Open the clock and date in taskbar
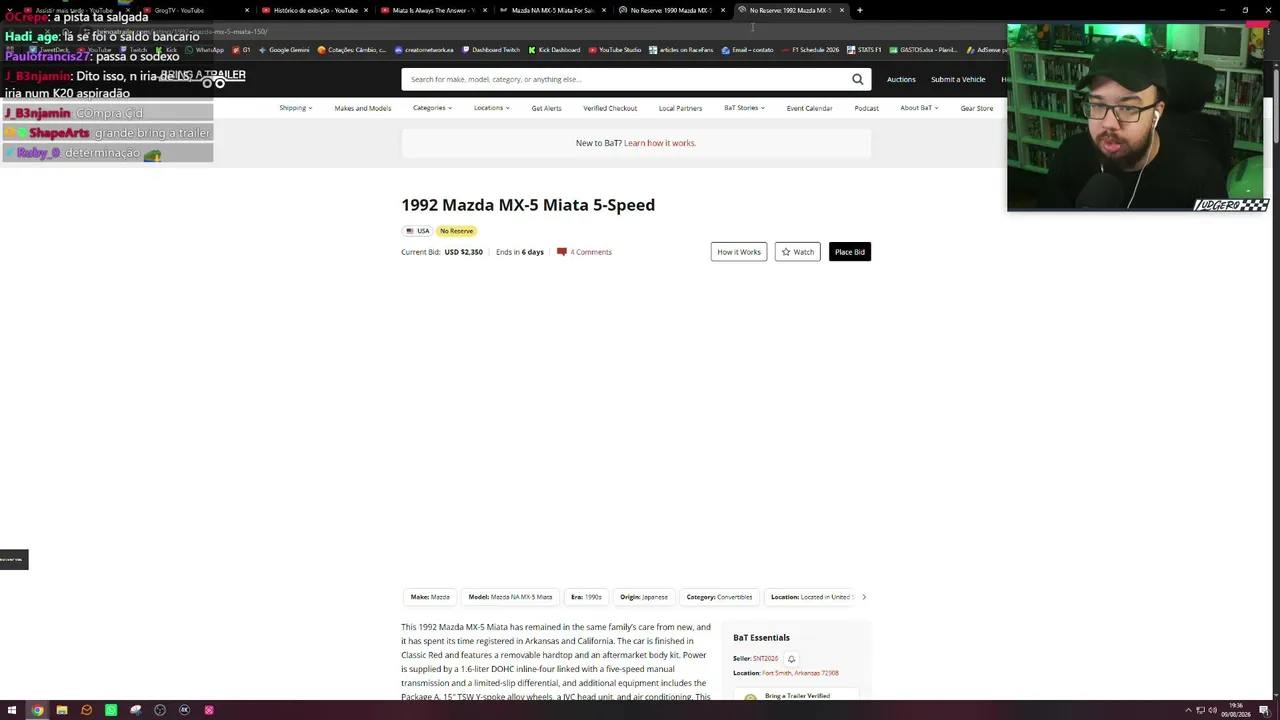 [1235, 710]
